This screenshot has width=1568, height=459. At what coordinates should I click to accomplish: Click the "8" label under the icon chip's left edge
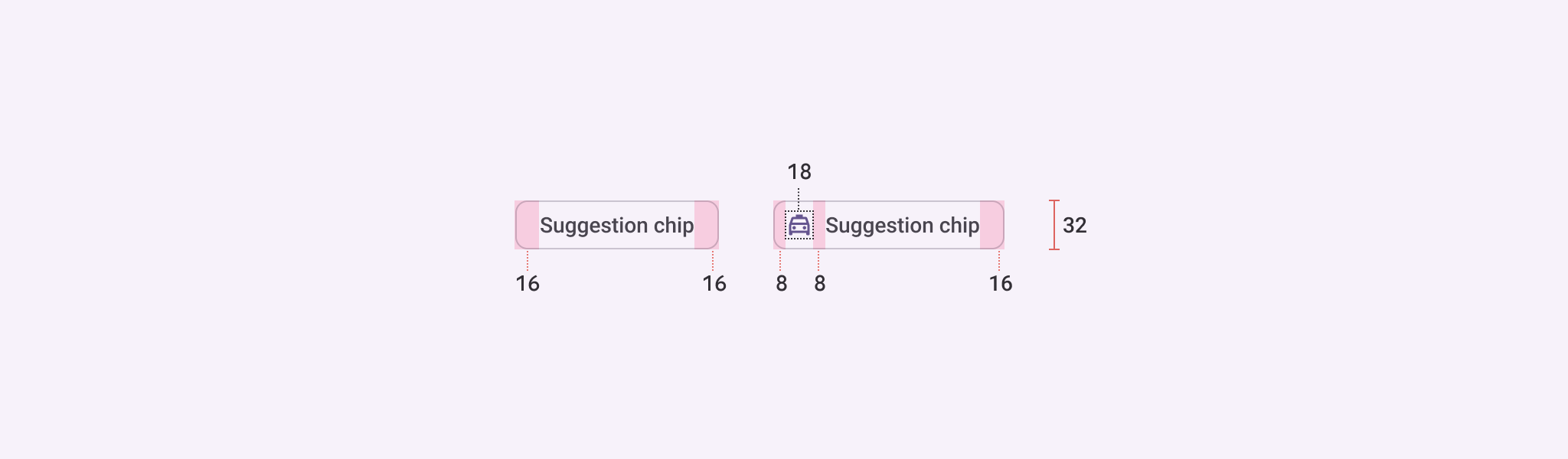(x=781, y=284)
